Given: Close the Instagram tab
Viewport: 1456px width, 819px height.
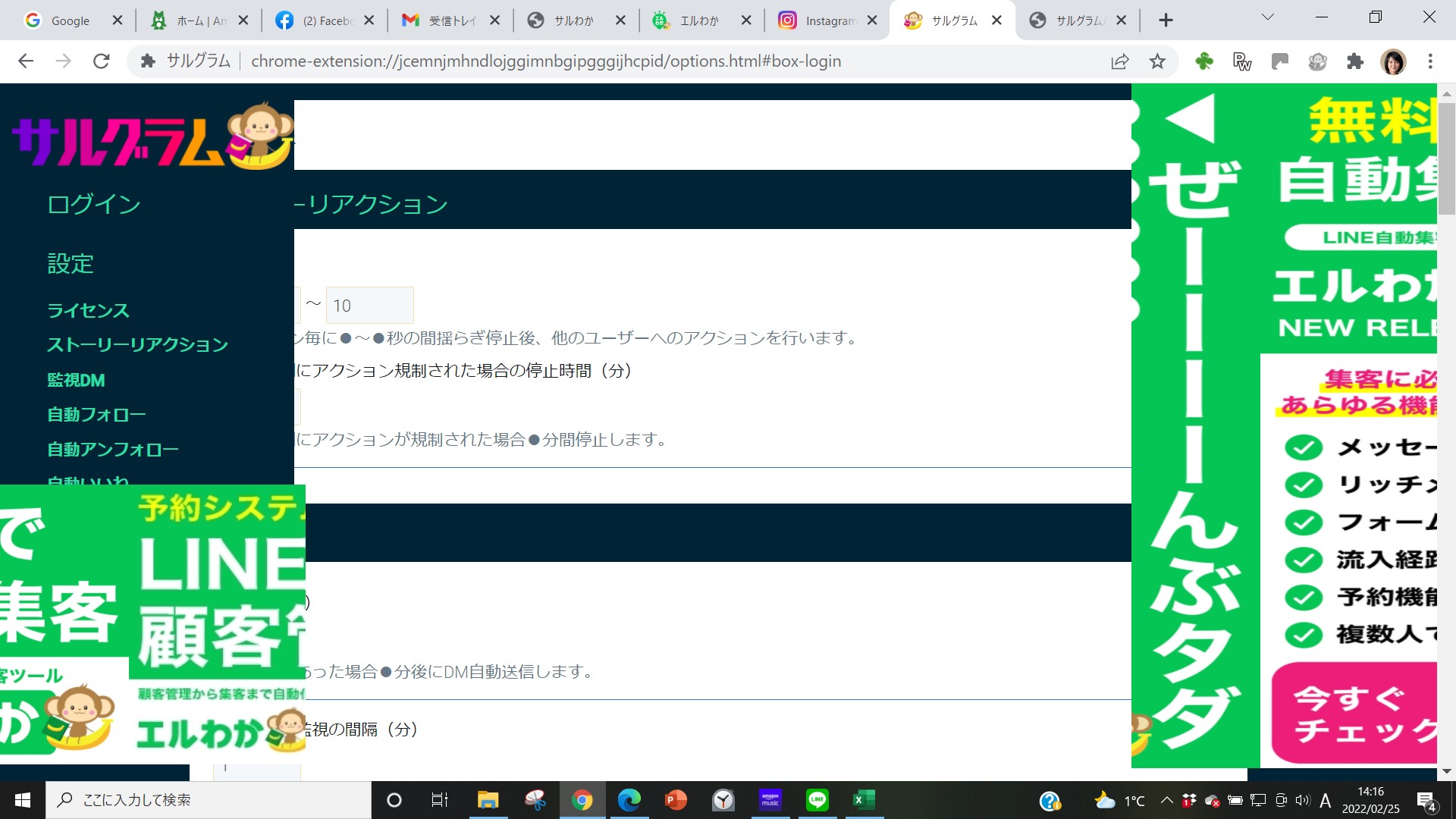Looking at the screenshot, I should click(872, 20).
